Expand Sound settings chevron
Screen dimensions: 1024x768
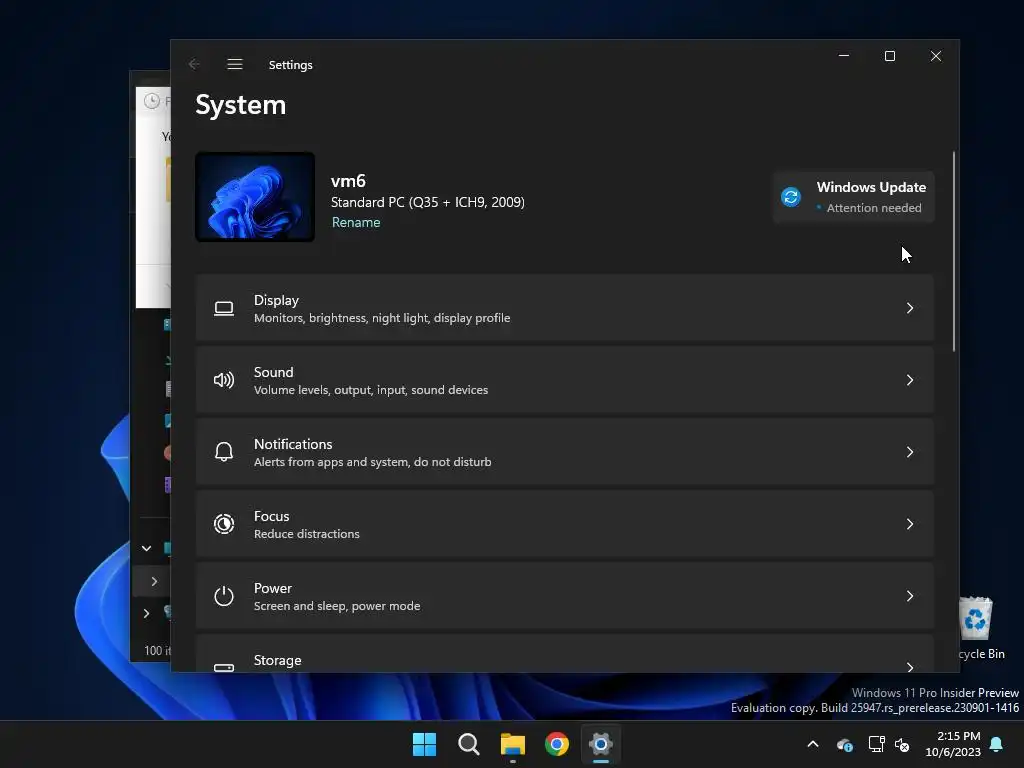910,380
